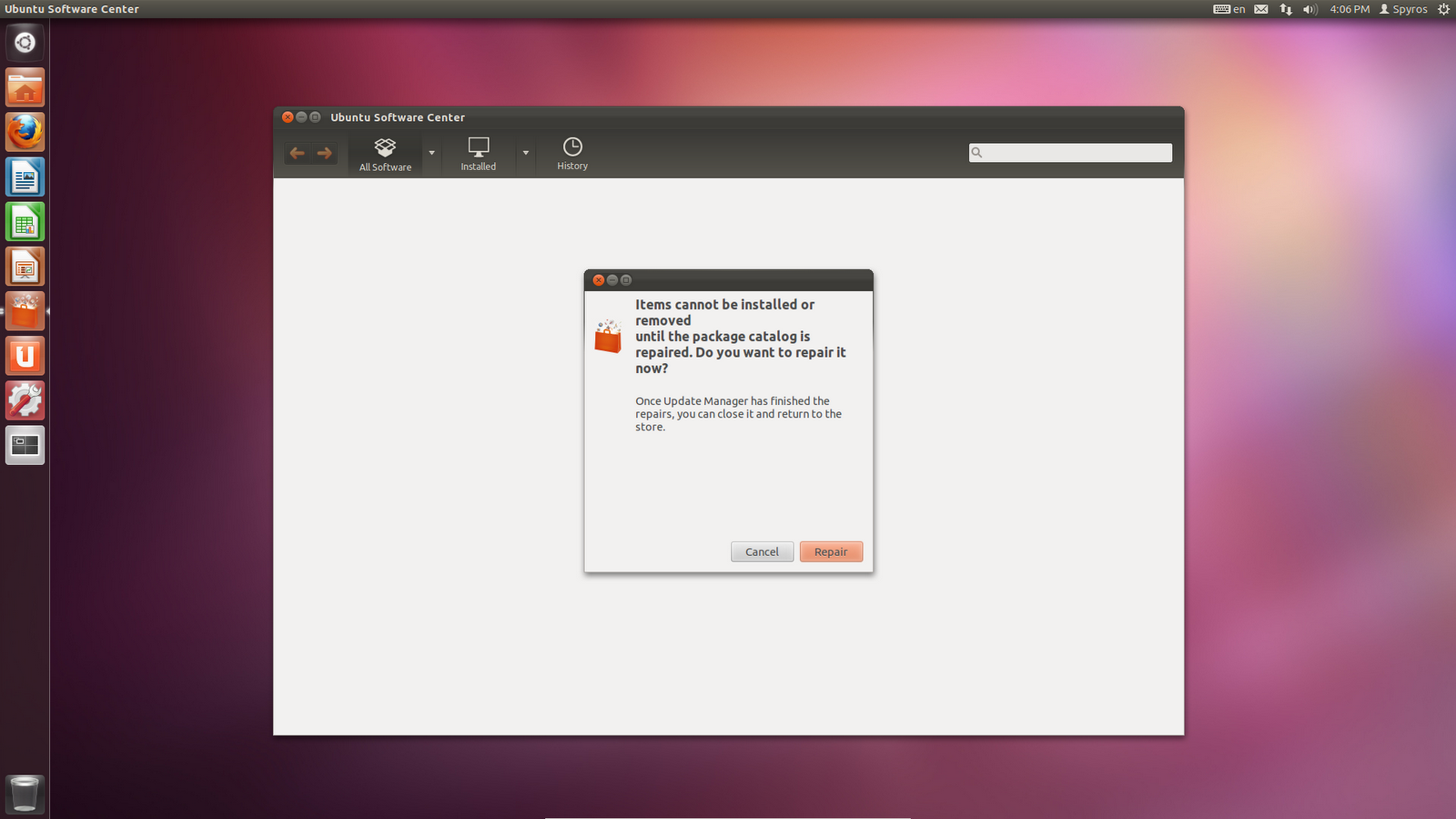This screenshot has height=819, width=1456.
Task: Expand the Installed dropdown arrow
Action: tap(525, 153)
